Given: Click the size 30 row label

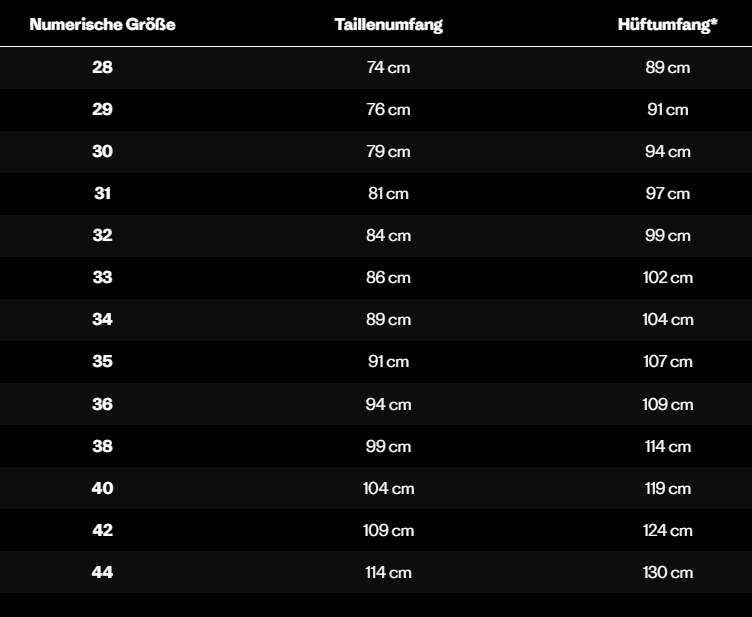Looking at the screenshot, I should [103, 152].
